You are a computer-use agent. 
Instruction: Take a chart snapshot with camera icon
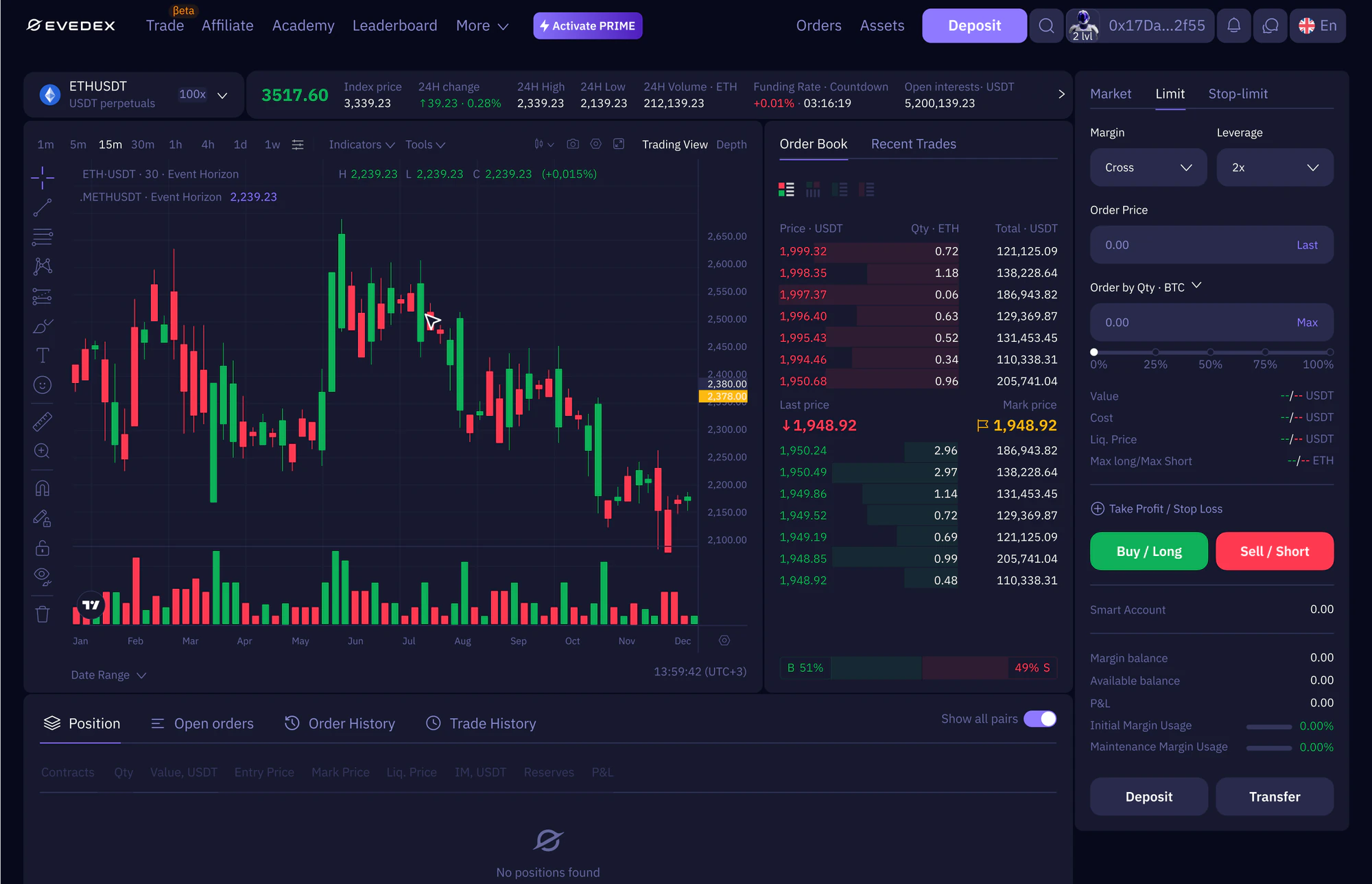[573, 144]
